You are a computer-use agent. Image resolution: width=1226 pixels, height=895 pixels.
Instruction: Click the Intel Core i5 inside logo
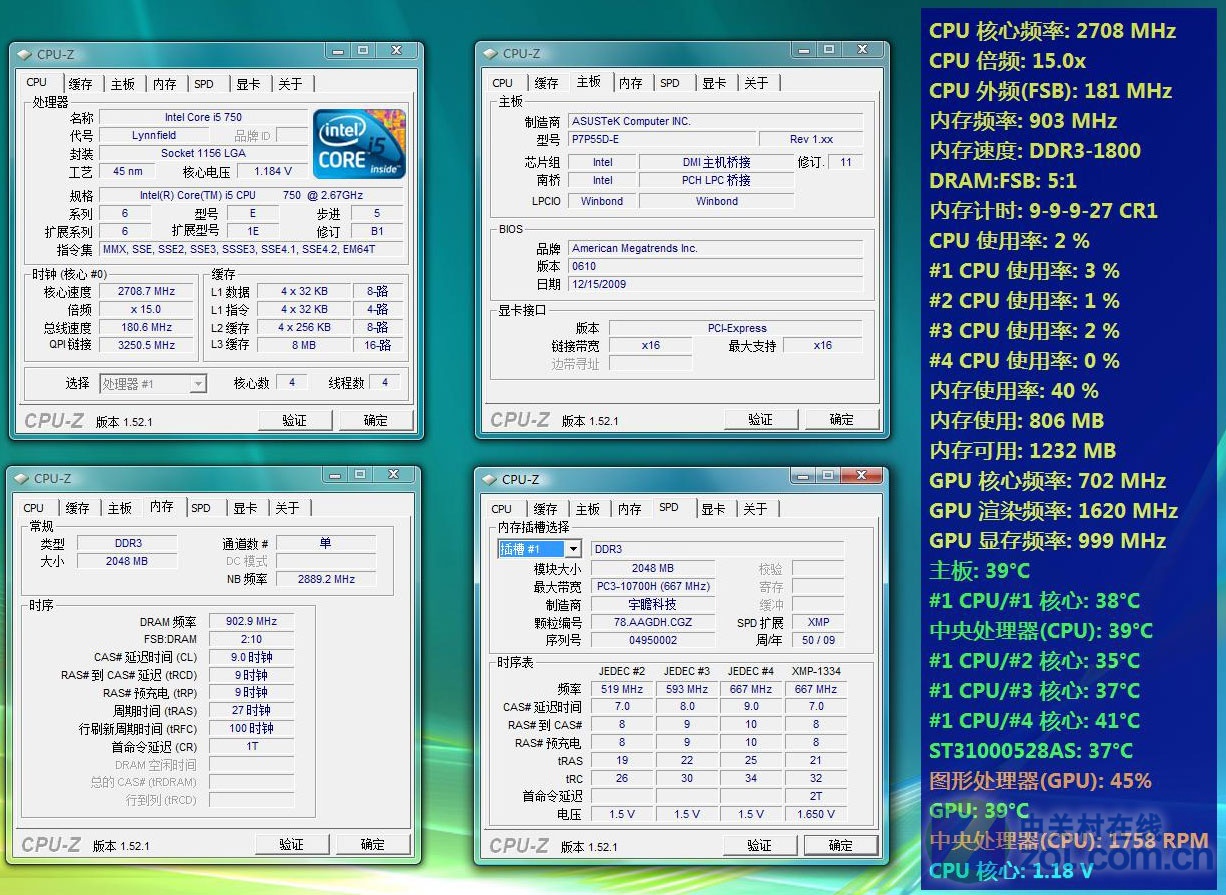[359, 143]
